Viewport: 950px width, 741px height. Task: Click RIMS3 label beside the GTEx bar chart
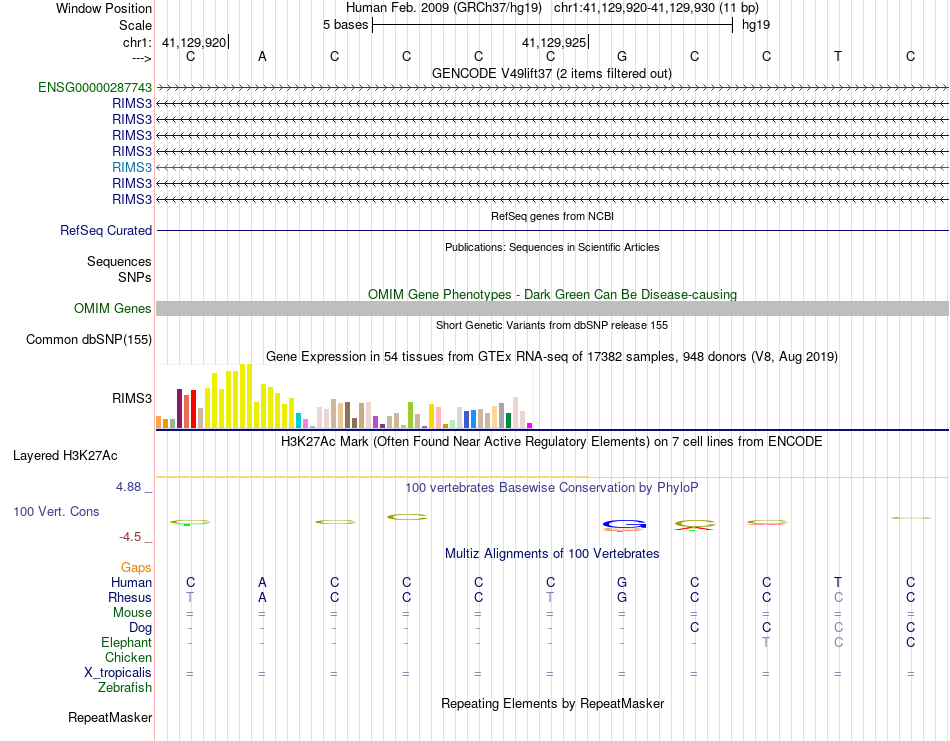[132, 399]
